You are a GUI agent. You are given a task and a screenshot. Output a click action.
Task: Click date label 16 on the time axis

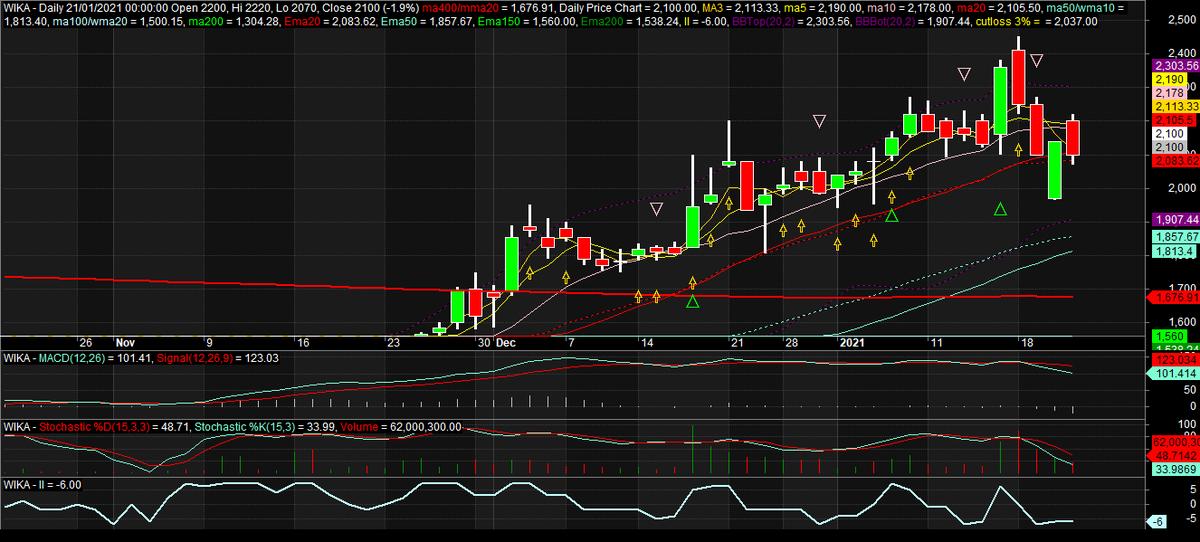303,342
